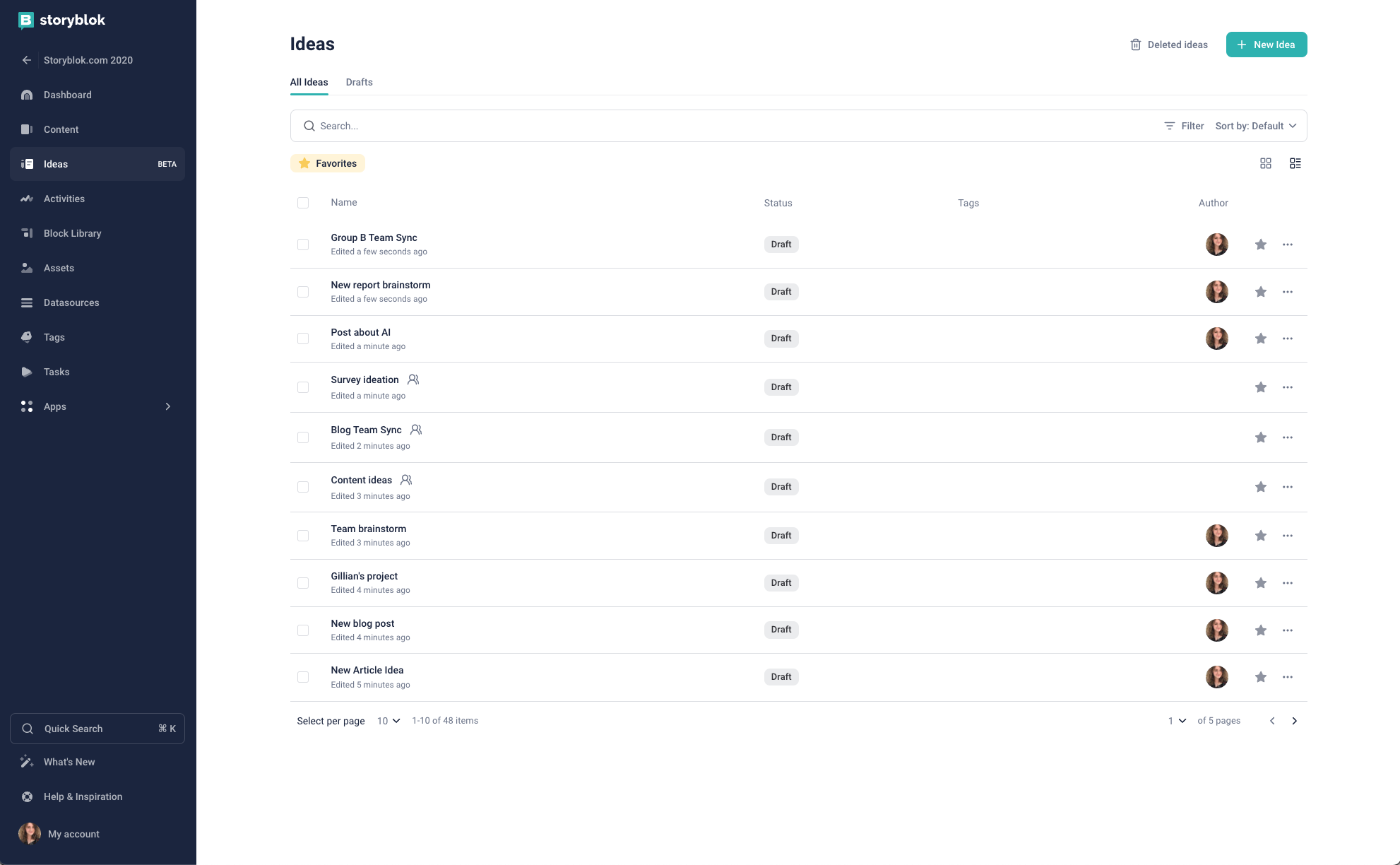Switch to the Drafts tab
The image size is (1400, 865).
click(x=359, y=82)
